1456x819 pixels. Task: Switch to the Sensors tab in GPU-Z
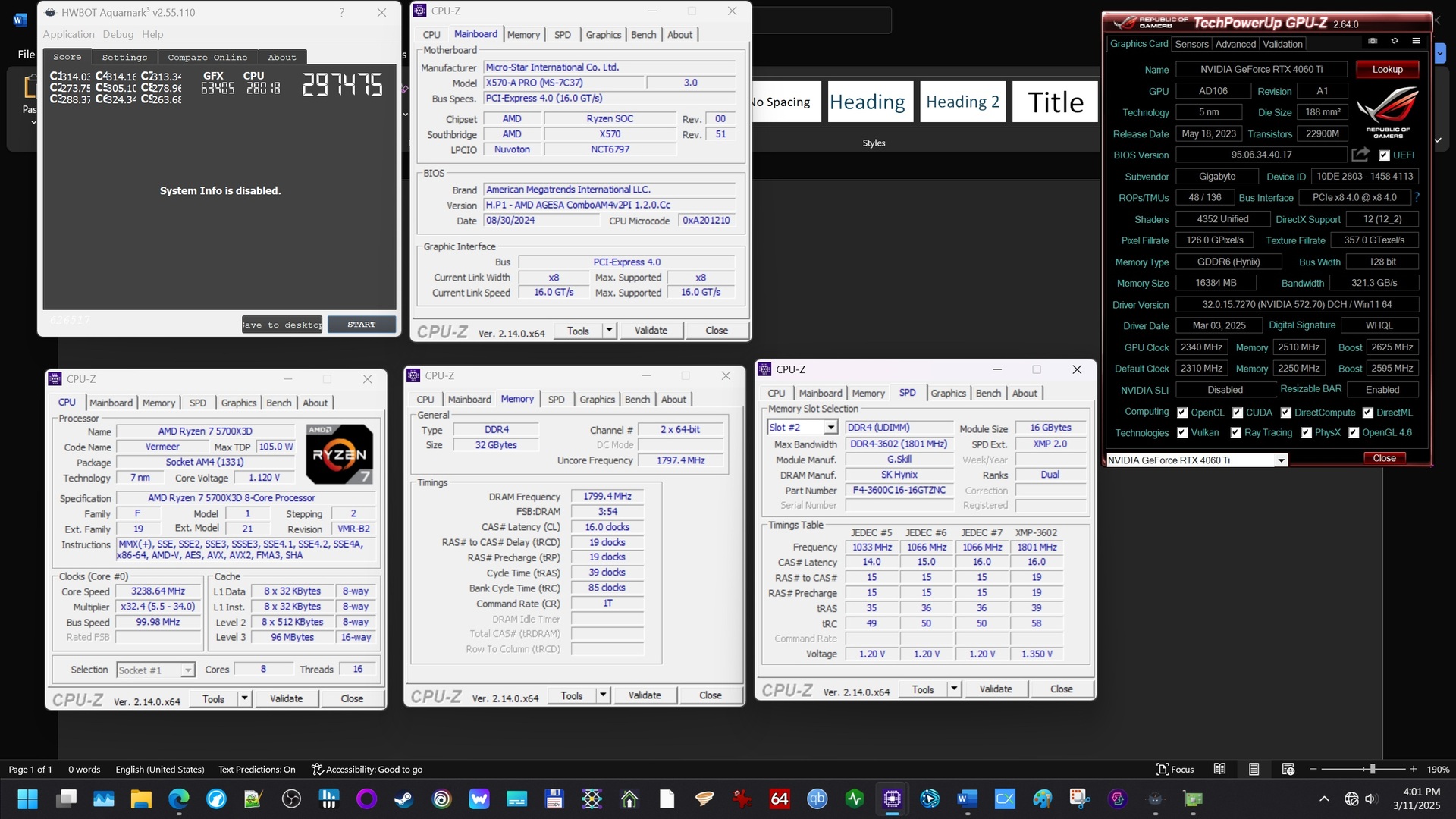1191,44
